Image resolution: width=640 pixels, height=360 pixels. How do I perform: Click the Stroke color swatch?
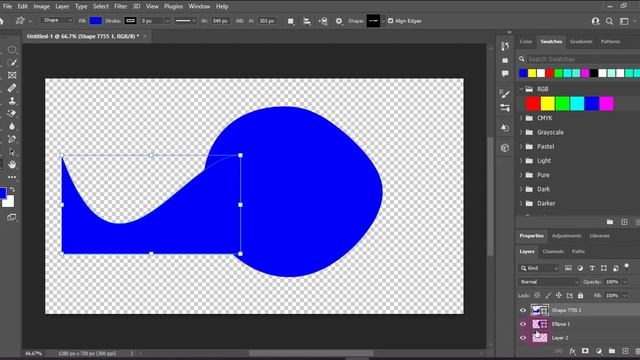(x=130, y=21)
